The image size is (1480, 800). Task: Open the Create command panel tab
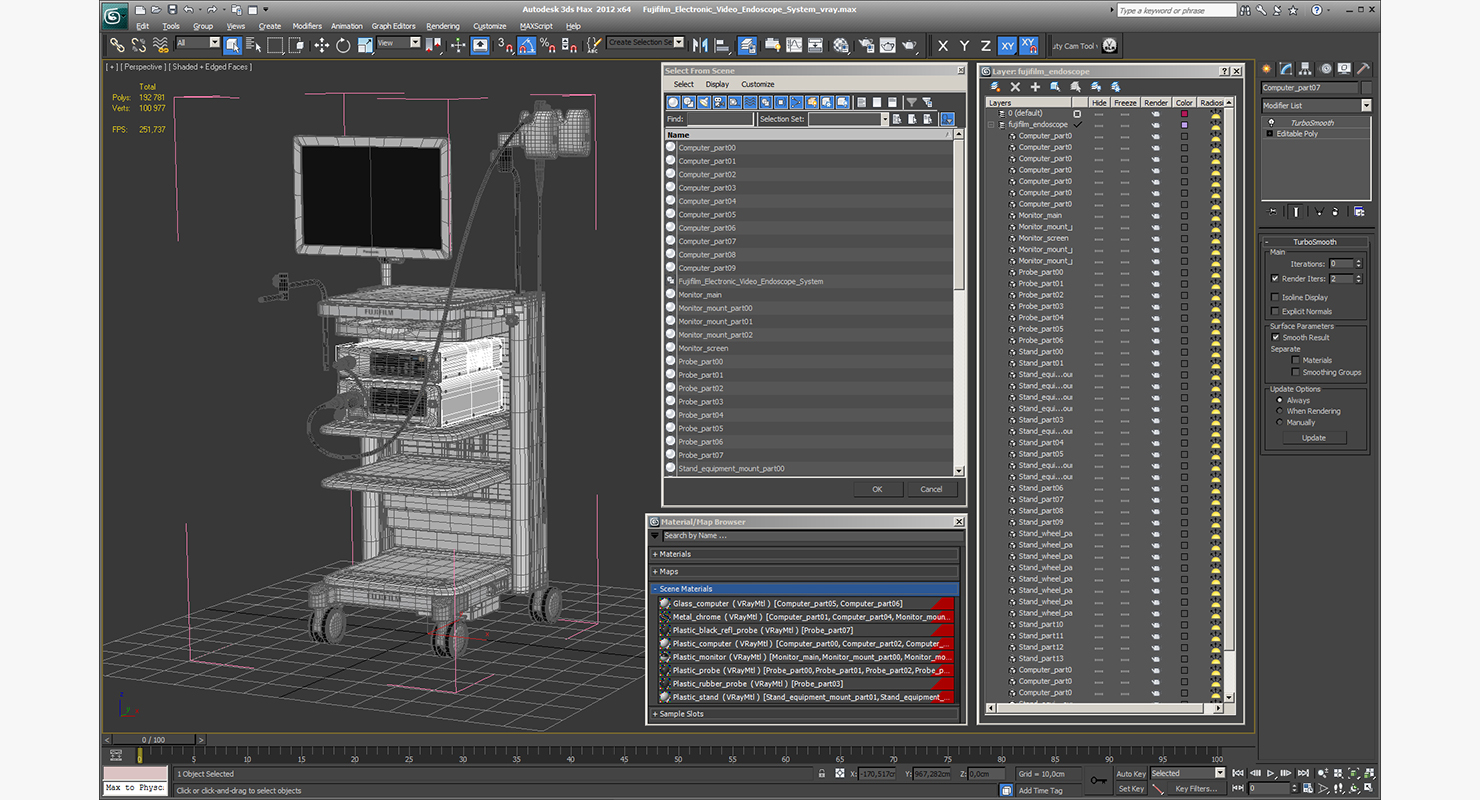point(1267,69)
